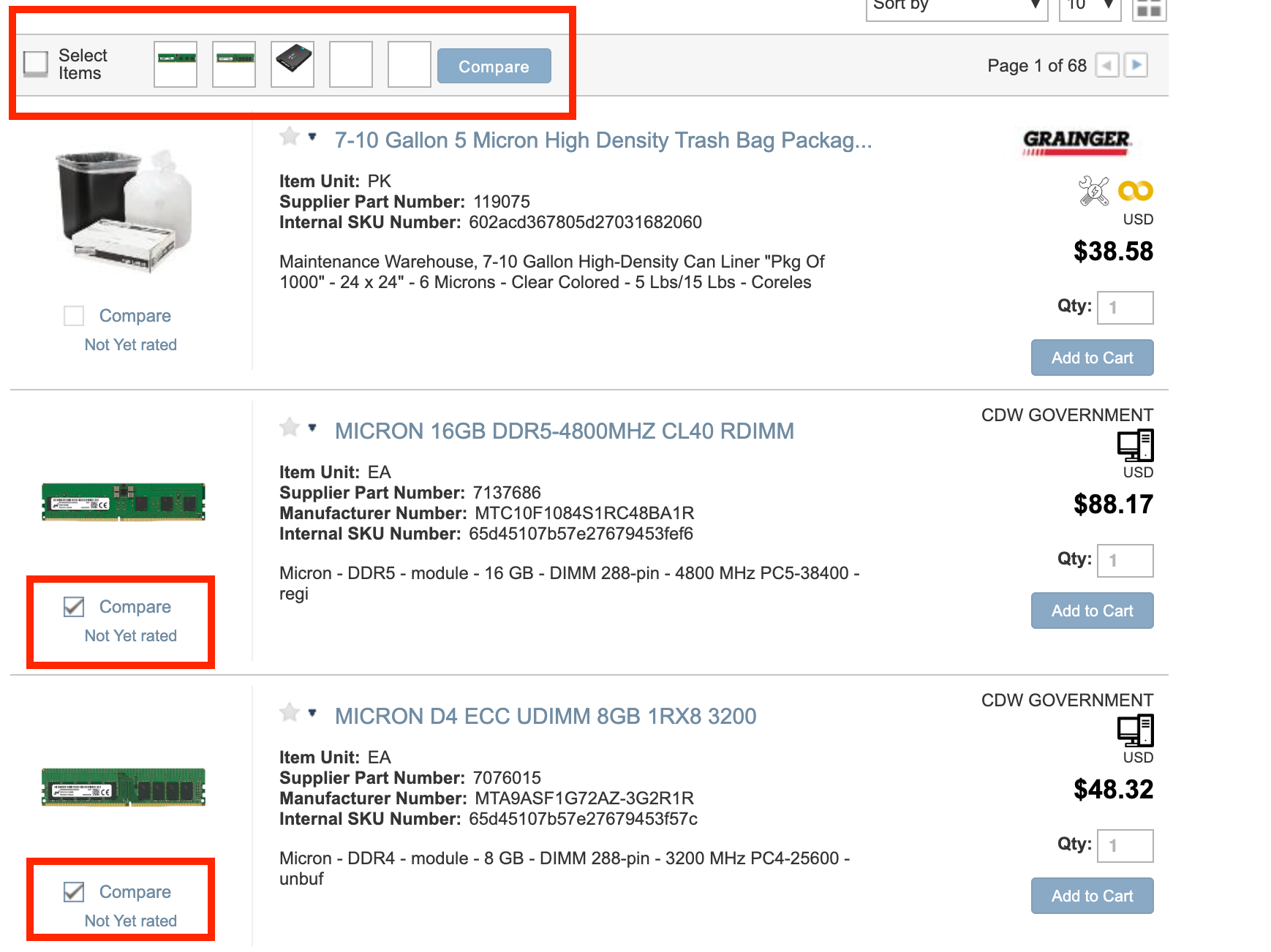Image resolution: width=1271 pixels, height=952 pixels.
Task: Open the 7-10 Gallon Trash Bag product link
Action: point(603,140)
